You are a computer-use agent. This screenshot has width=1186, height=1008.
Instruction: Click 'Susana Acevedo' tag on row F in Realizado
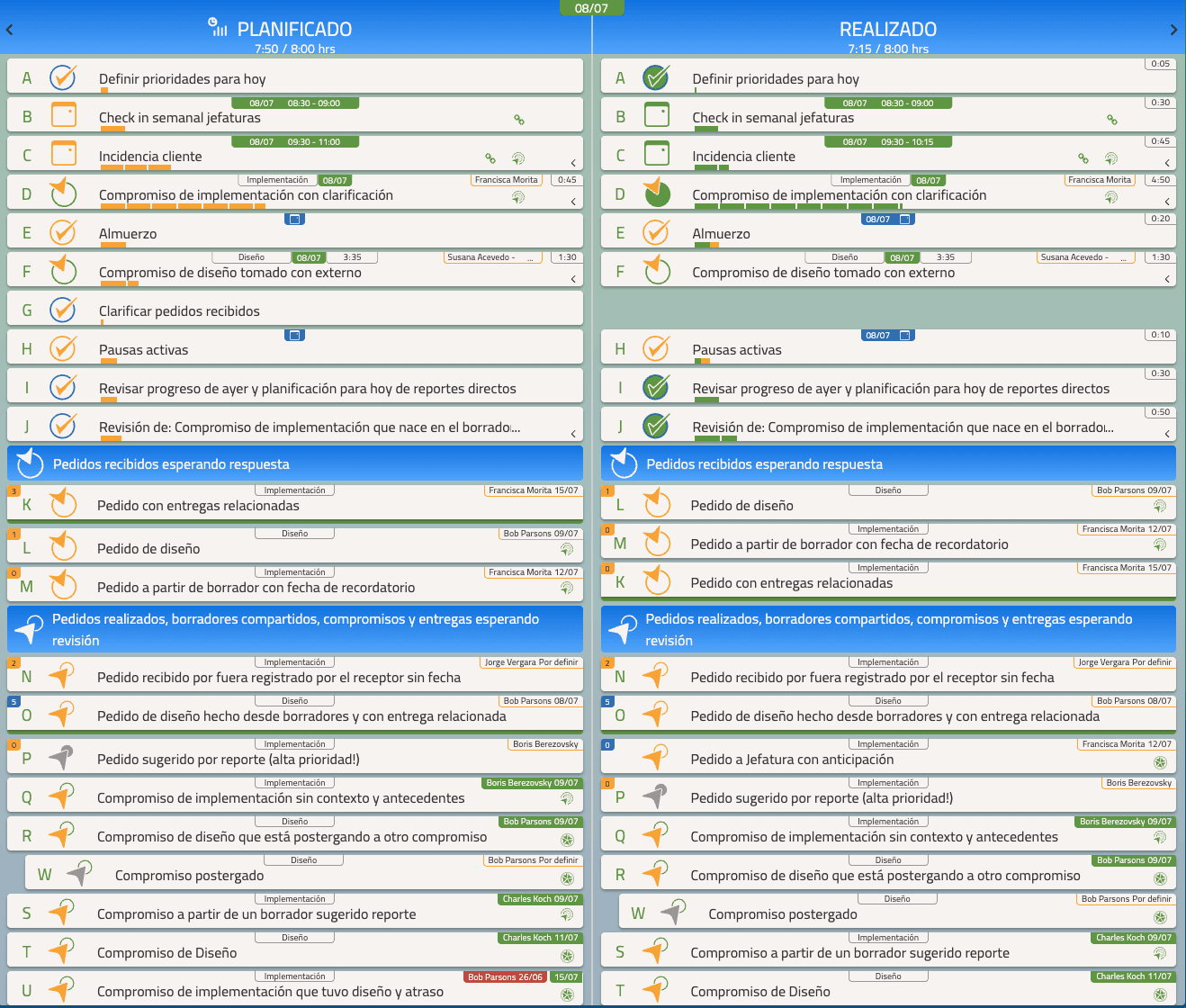[1088, 257]
